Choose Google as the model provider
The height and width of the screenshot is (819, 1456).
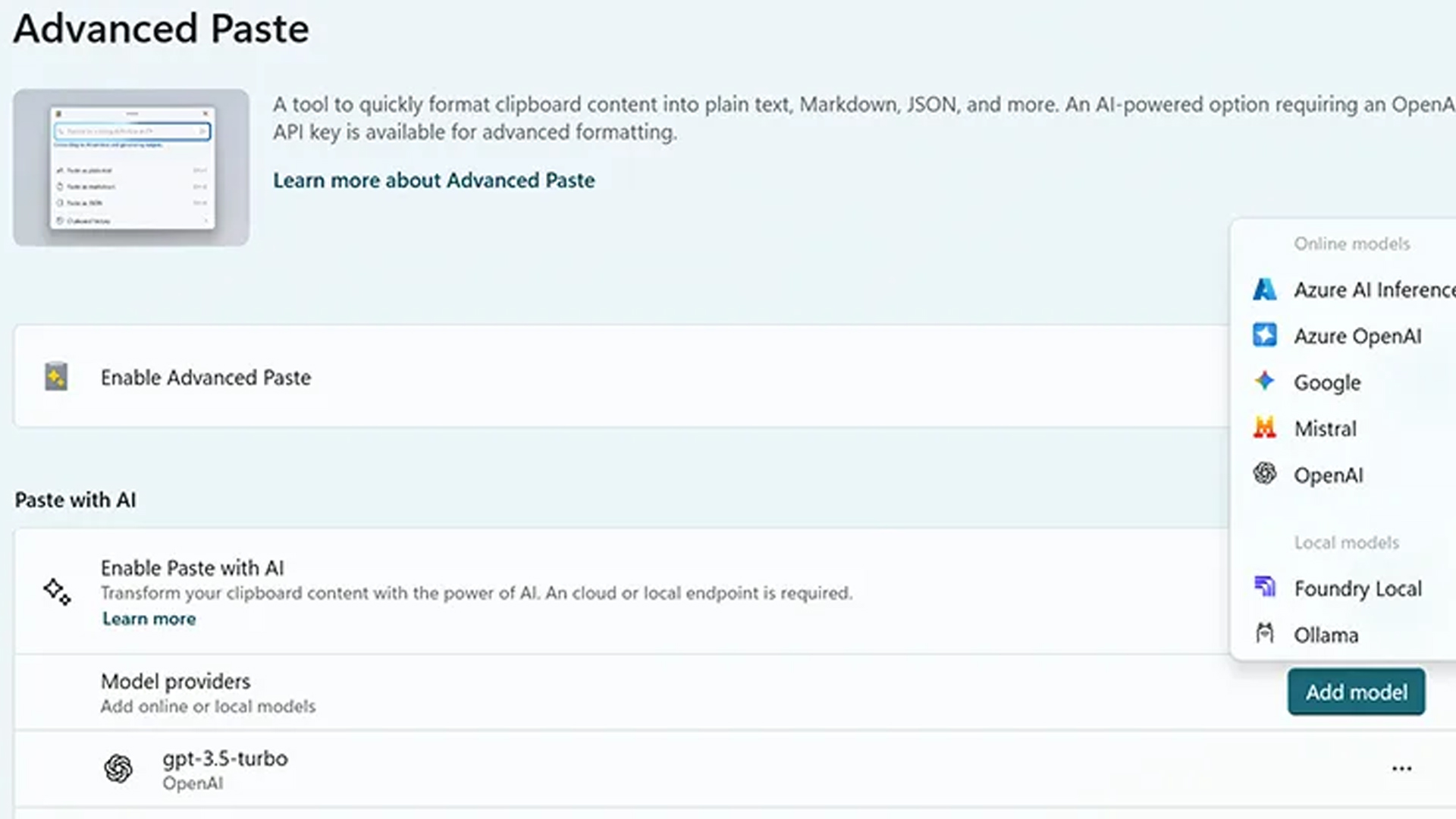tap(1326, 382)
